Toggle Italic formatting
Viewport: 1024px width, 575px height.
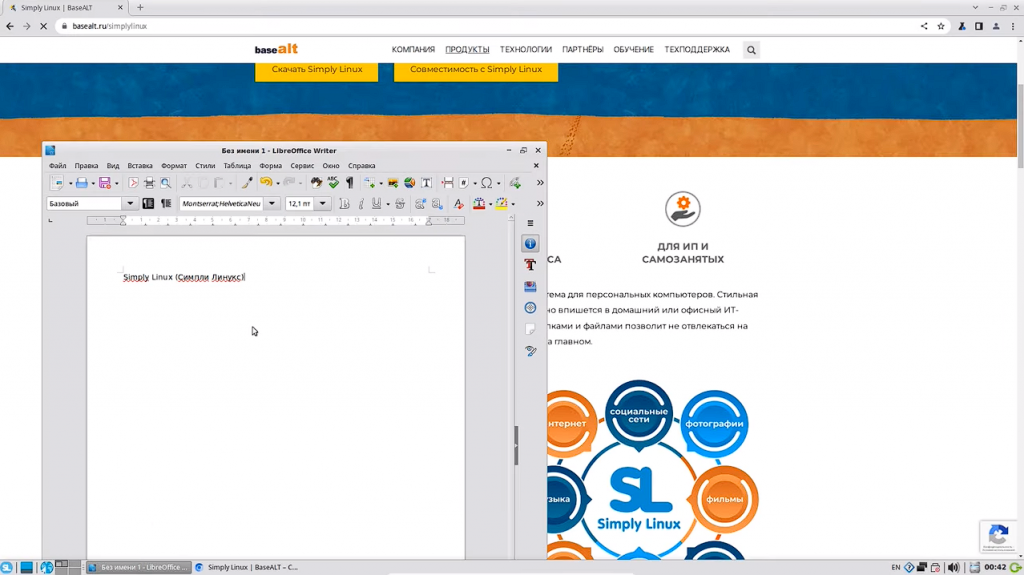(360, 204)
